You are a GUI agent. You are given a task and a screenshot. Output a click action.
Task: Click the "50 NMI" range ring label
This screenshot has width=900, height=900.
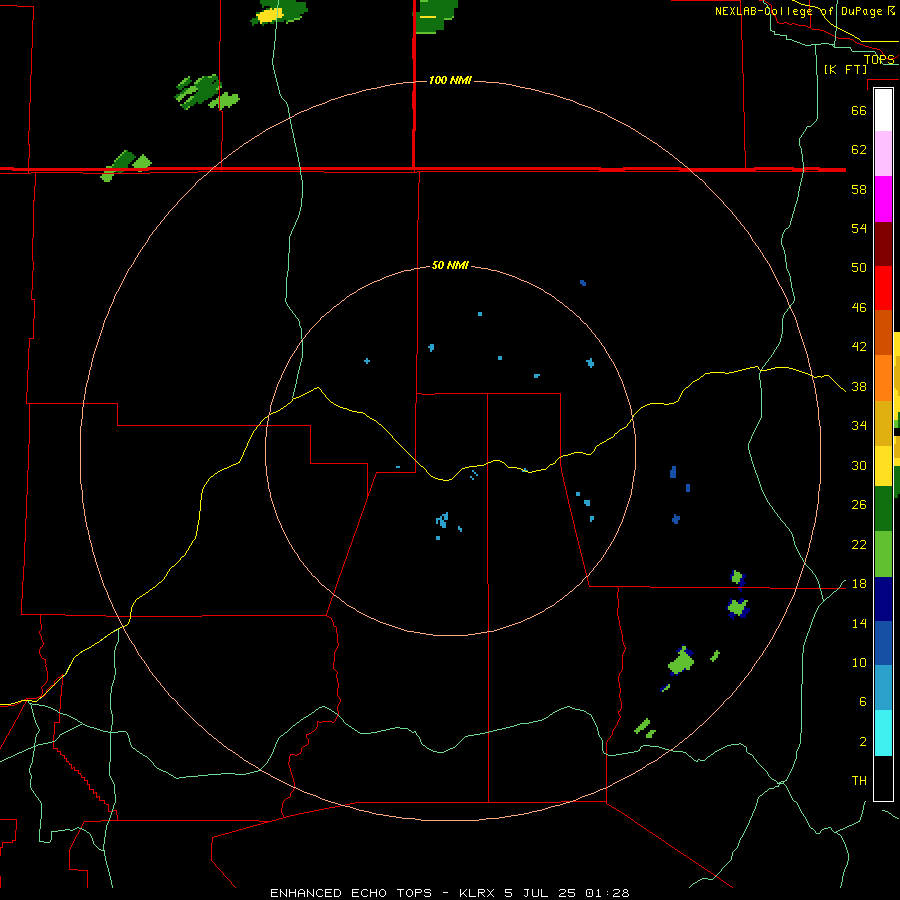(450, 265)
